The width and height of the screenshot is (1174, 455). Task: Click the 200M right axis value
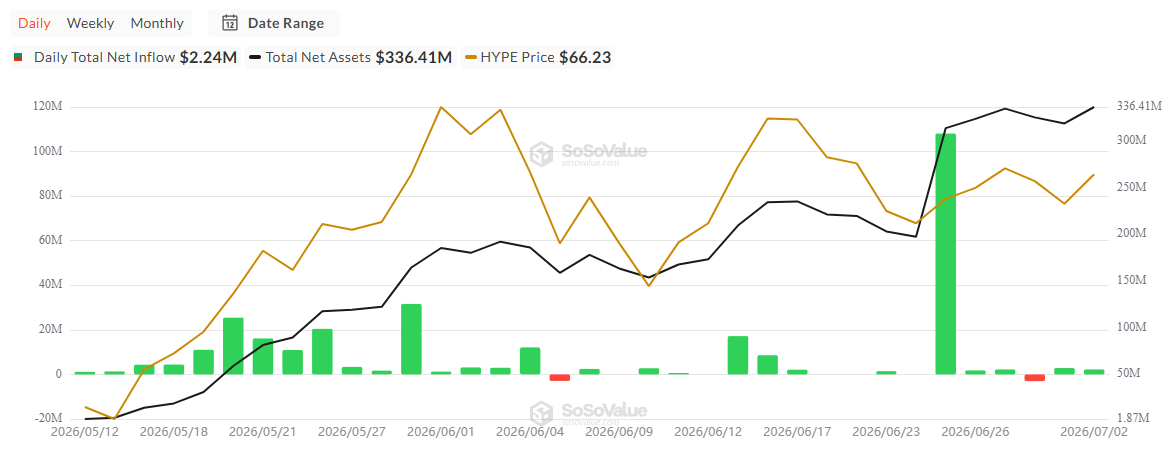tap(1132, 233)
